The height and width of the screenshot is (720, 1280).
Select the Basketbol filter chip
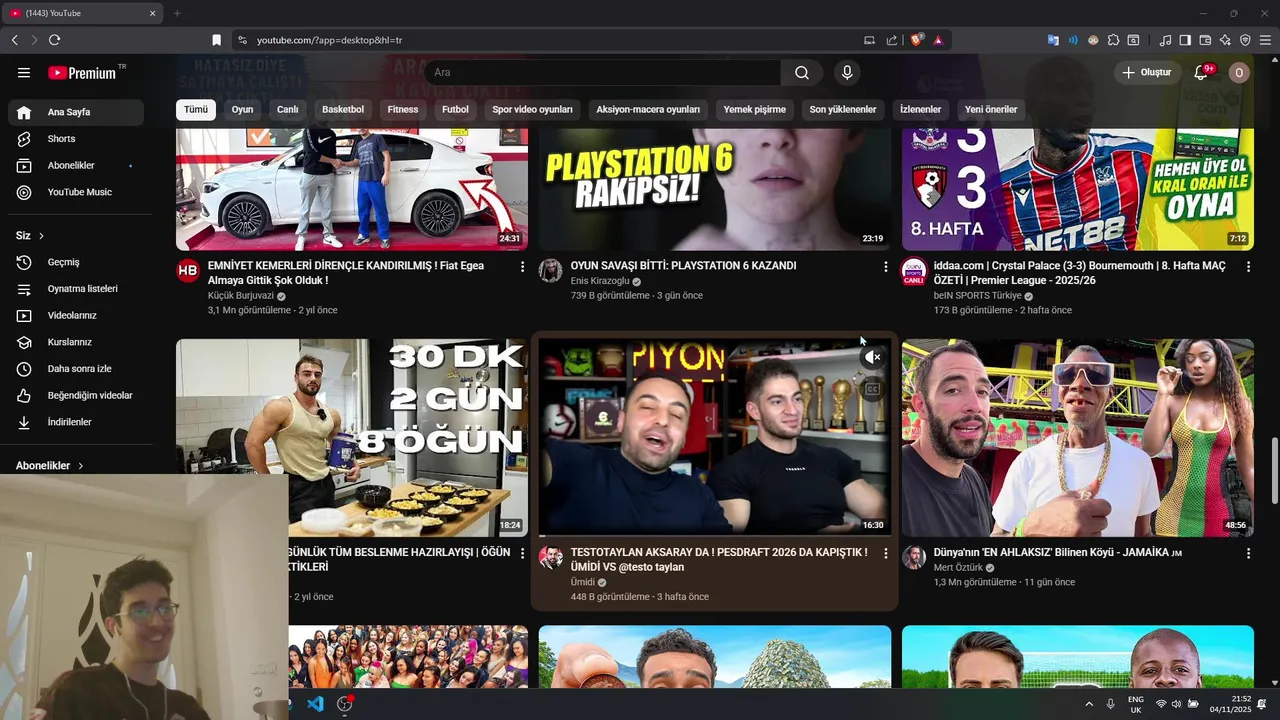pos(343,110)
